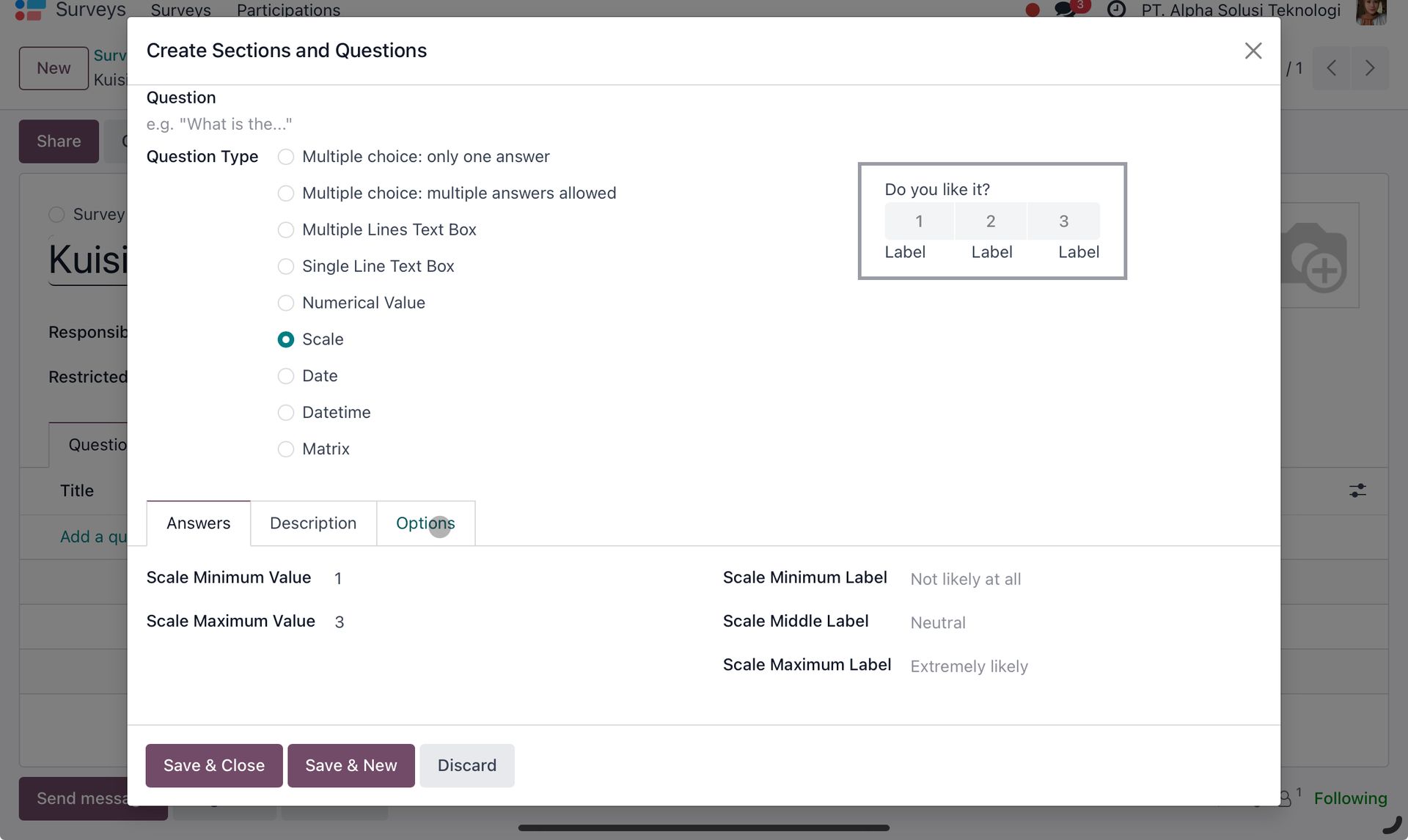Edit the Scale Maximum Value field
The width and height of the screenshot is (1408, 840).
(x=440, y=622)
